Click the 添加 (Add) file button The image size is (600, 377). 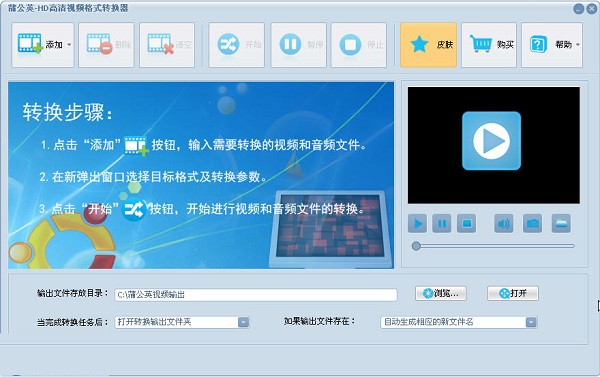43,45
